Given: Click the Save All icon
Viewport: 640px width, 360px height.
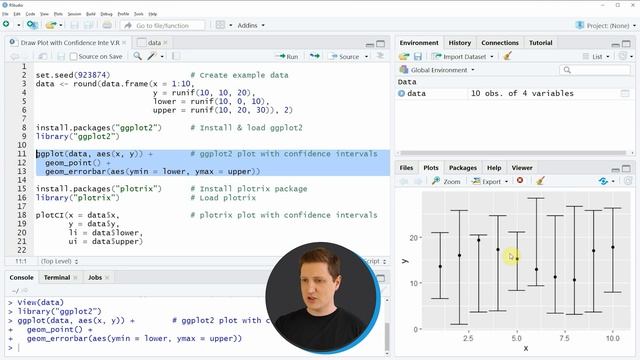Looking at the screenshot, I should [x=89, y=25].
